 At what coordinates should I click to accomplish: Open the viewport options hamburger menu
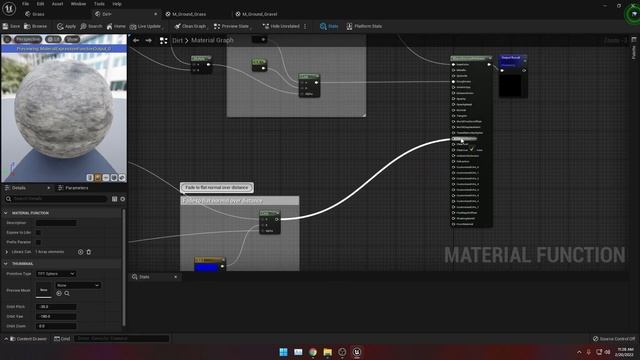pyautogui.click(x=7, y=39)
